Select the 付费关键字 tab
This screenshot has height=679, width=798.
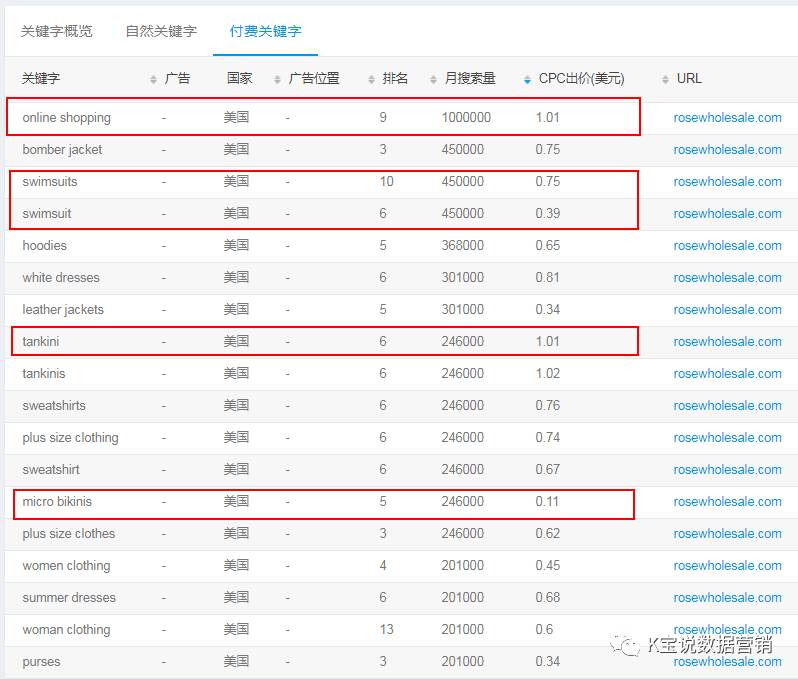[265, 32]
